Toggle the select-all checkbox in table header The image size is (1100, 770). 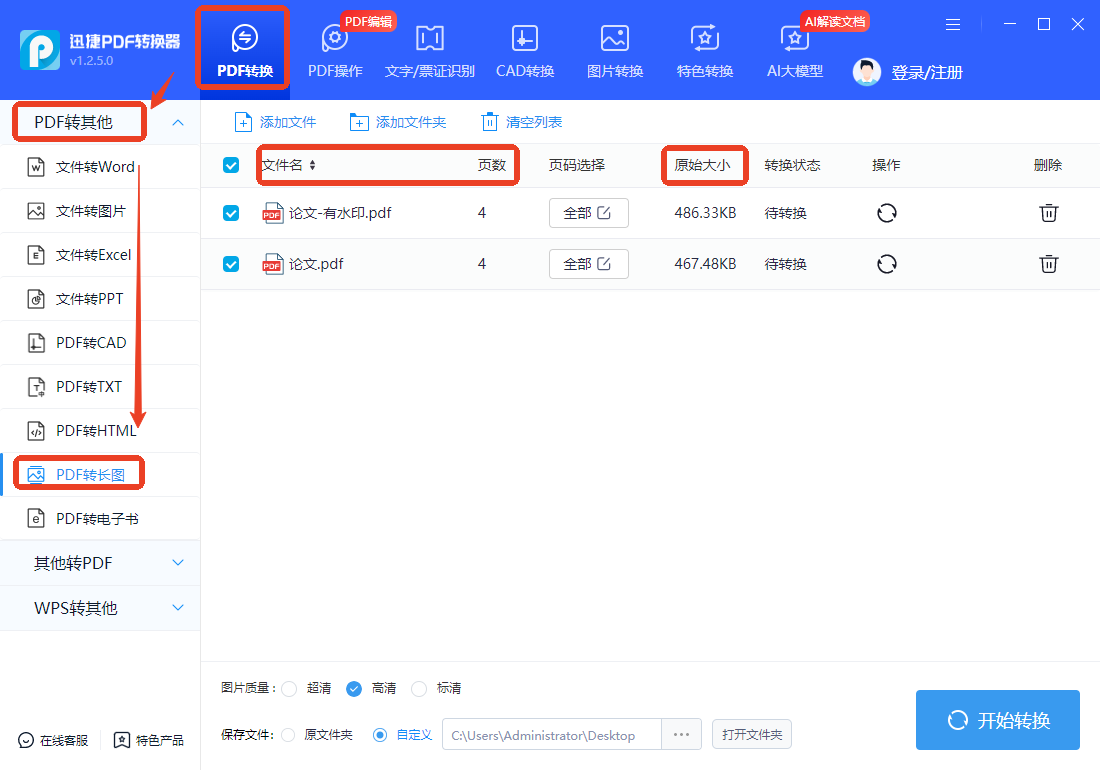231,165
